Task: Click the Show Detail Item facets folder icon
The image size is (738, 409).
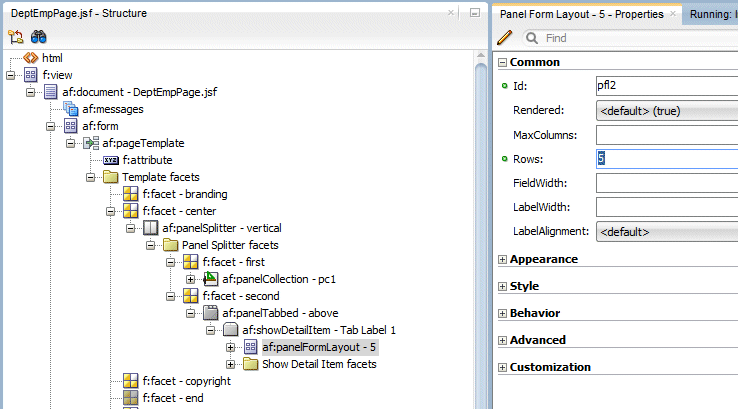Action: 250,364
